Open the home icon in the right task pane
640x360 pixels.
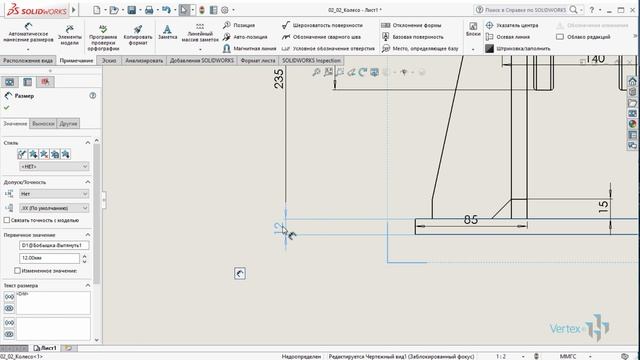(632, 81)
